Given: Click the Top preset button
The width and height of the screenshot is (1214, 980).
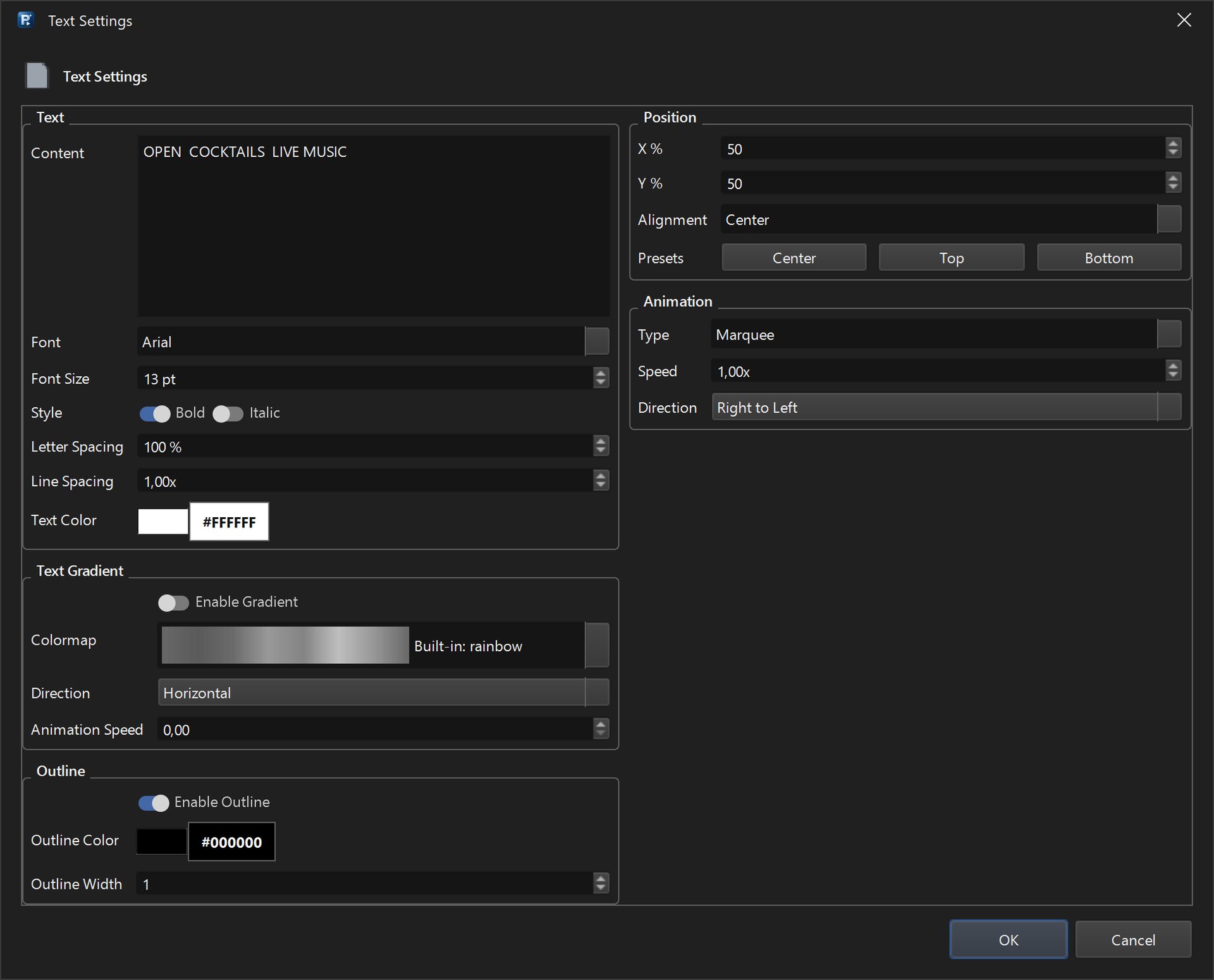Looking at the screenshot, I should click(x=952, y=257).
